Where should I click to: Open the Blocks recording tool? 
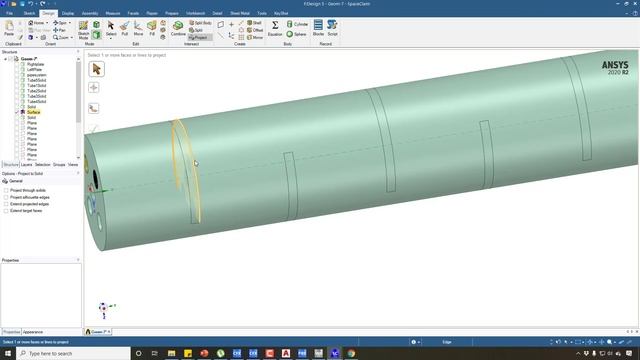(x=318, y=28)
